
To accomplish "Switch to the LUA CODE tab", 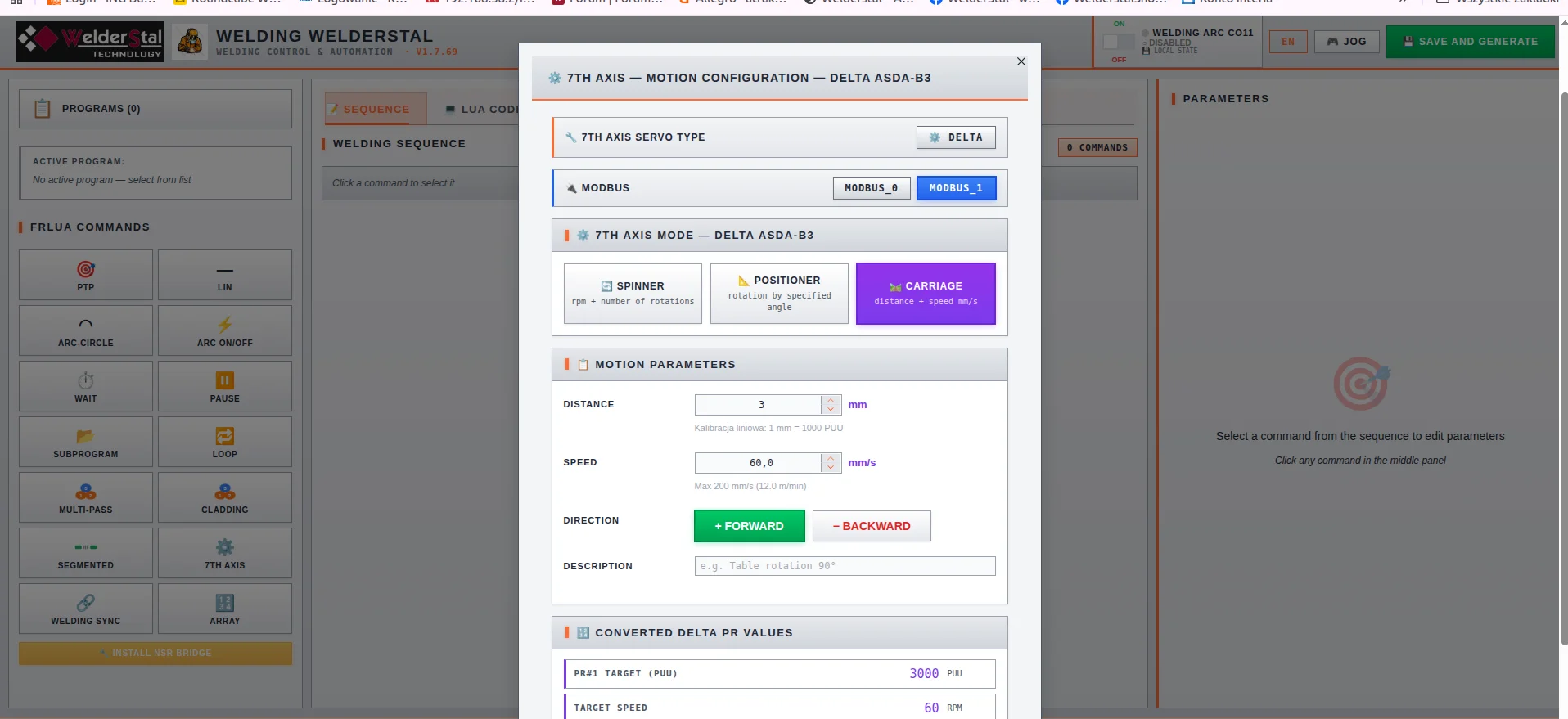I will (481, 109).
